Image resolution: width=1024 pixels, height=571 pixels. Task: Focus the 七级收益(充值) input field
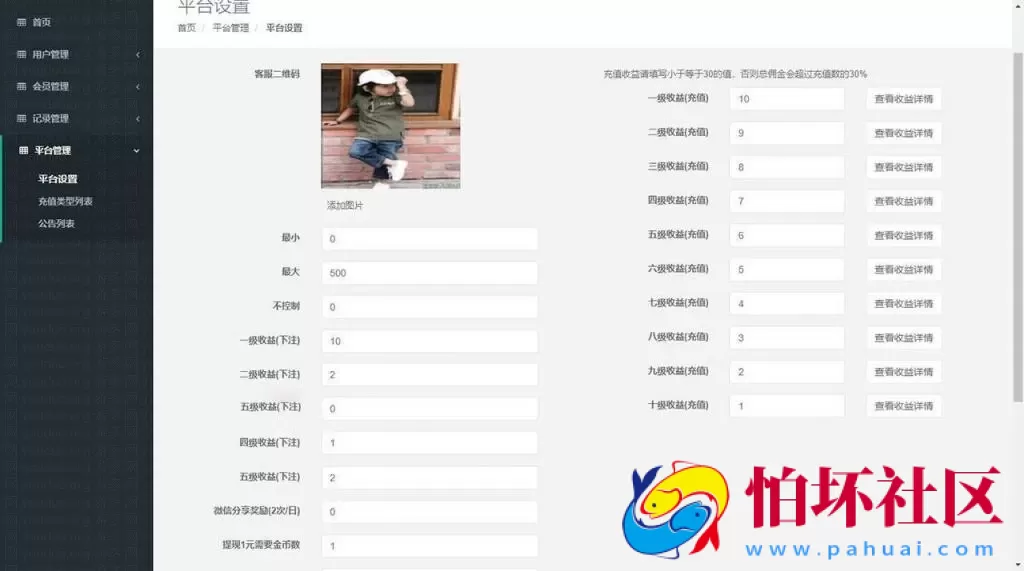(787, 303)
